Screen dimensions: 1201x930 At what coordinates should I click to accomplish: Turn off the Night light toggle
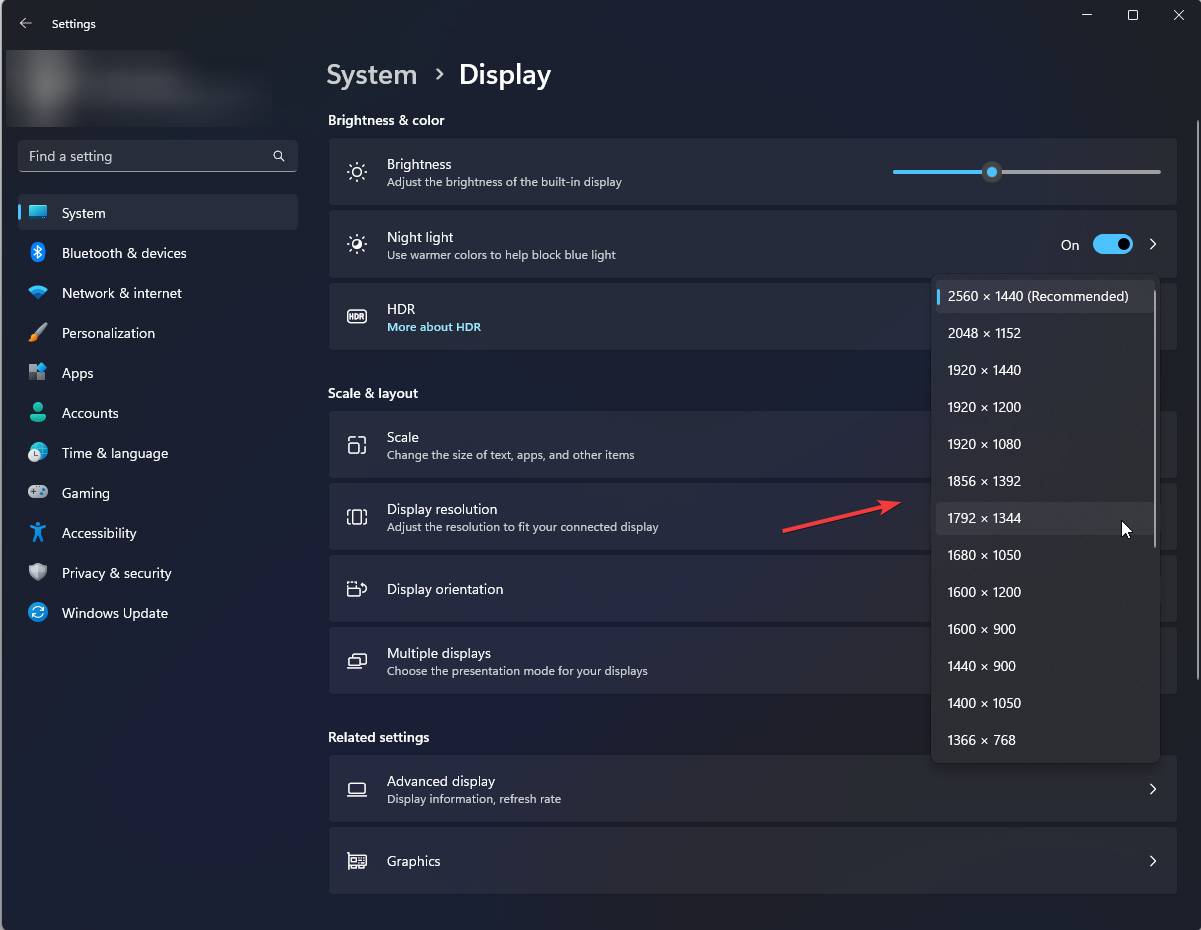click(1112, 244)
